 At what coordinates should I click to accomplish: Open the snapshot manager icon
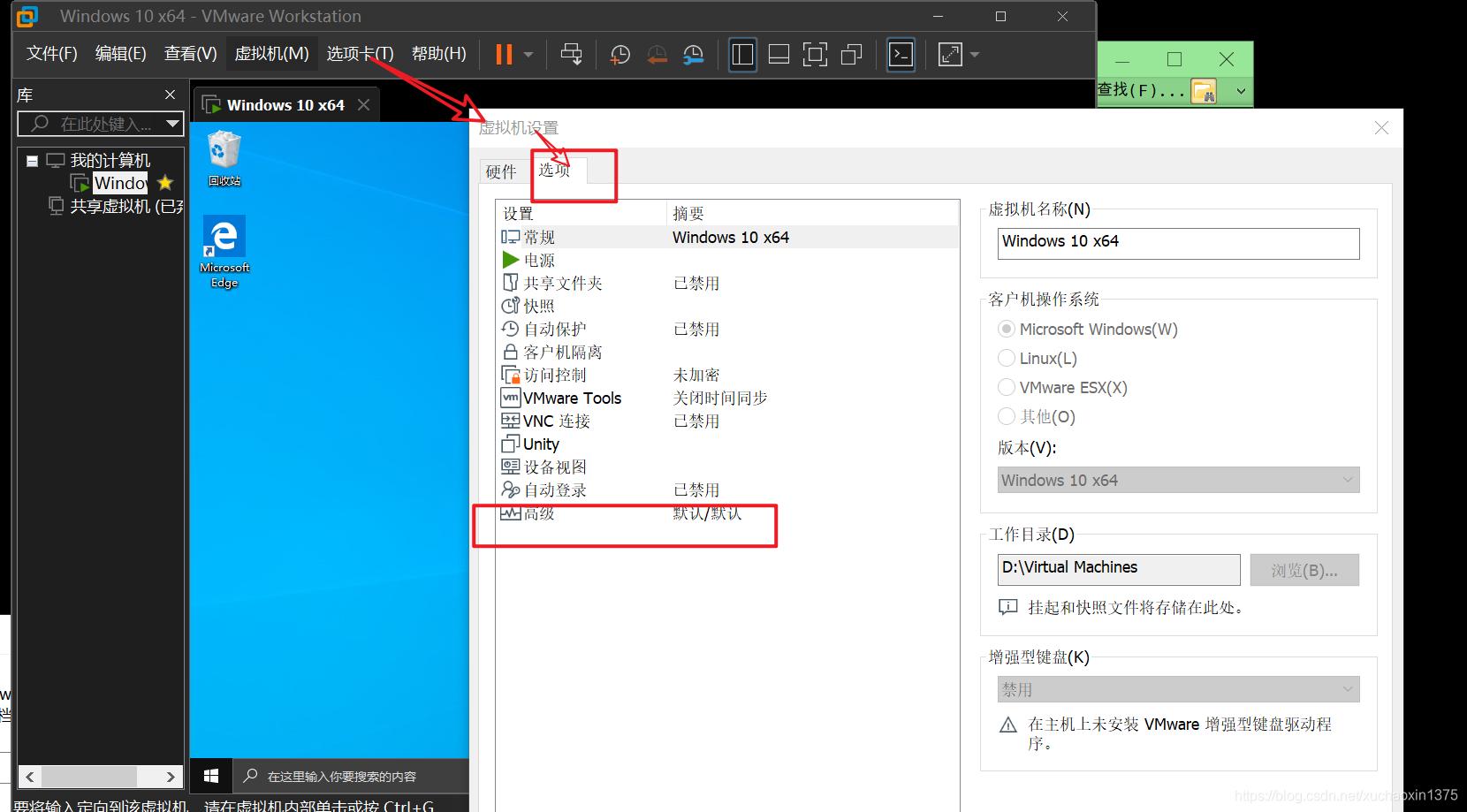pos(694,55)
